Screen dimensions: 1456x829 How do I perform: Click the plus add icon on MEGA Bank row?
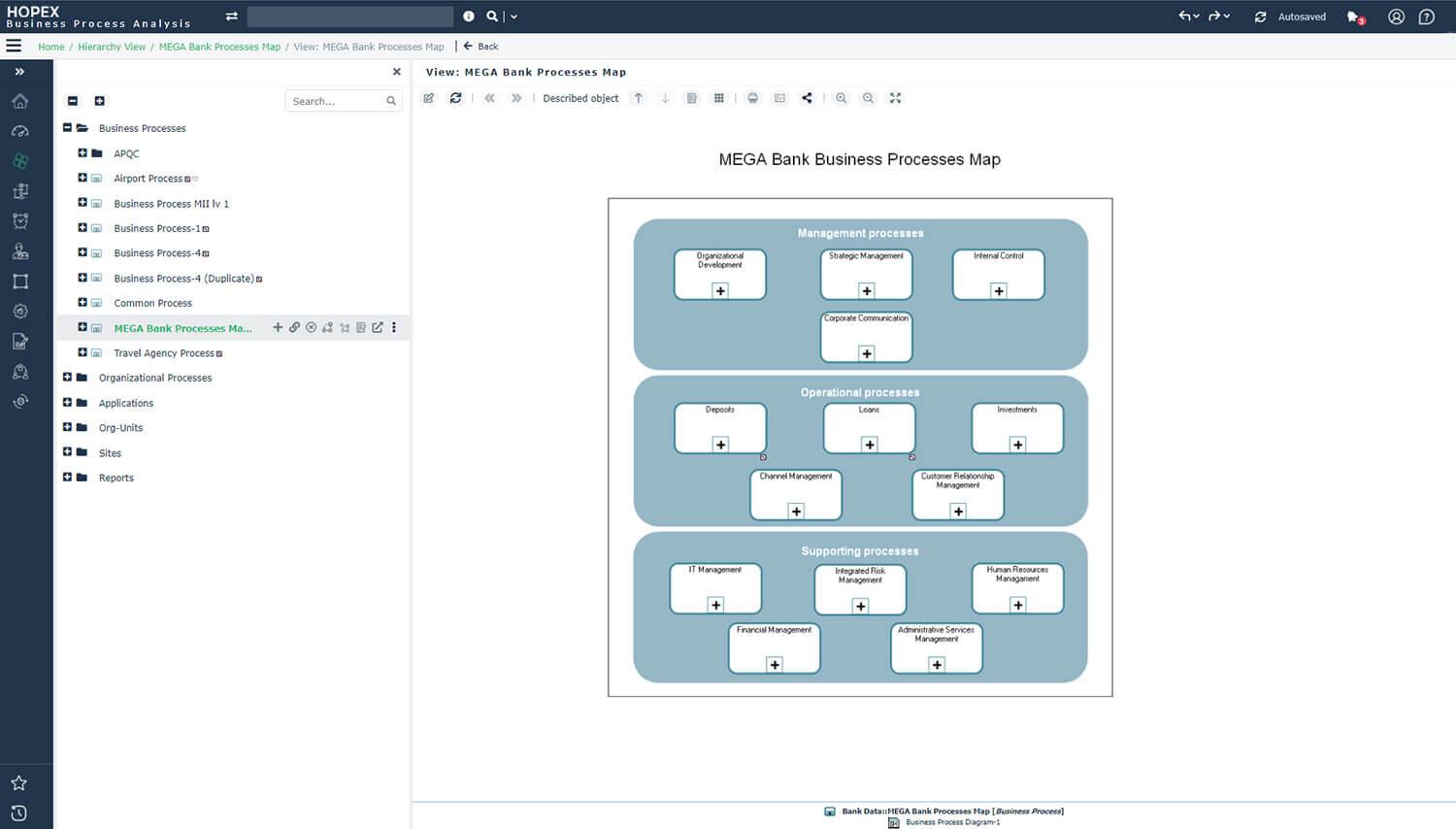278,328
